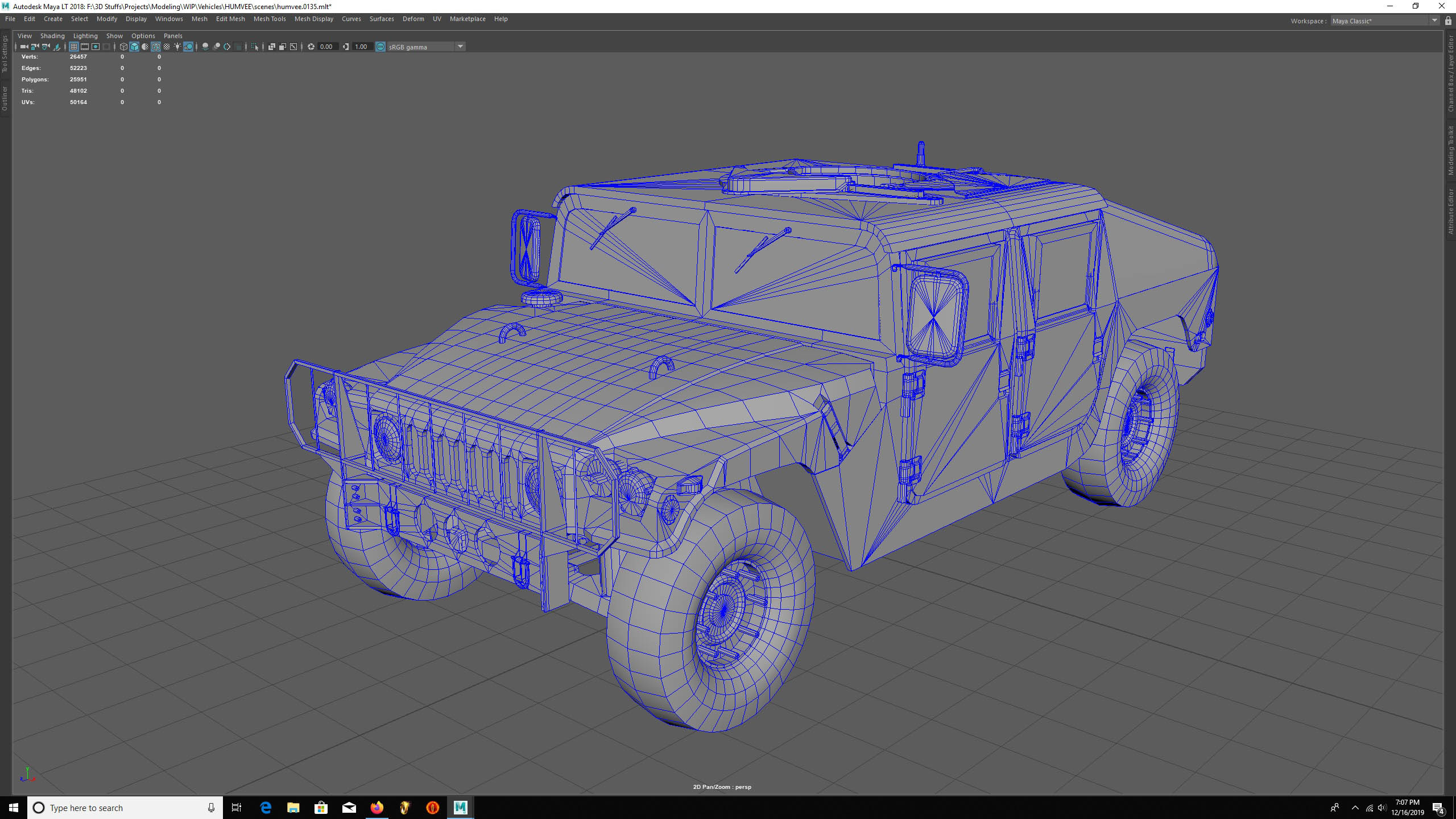Open the Modeling Toolkit side tab
Viewport: 1456px width, 819px height.
pyautogui.click(x=1451, y=150)
